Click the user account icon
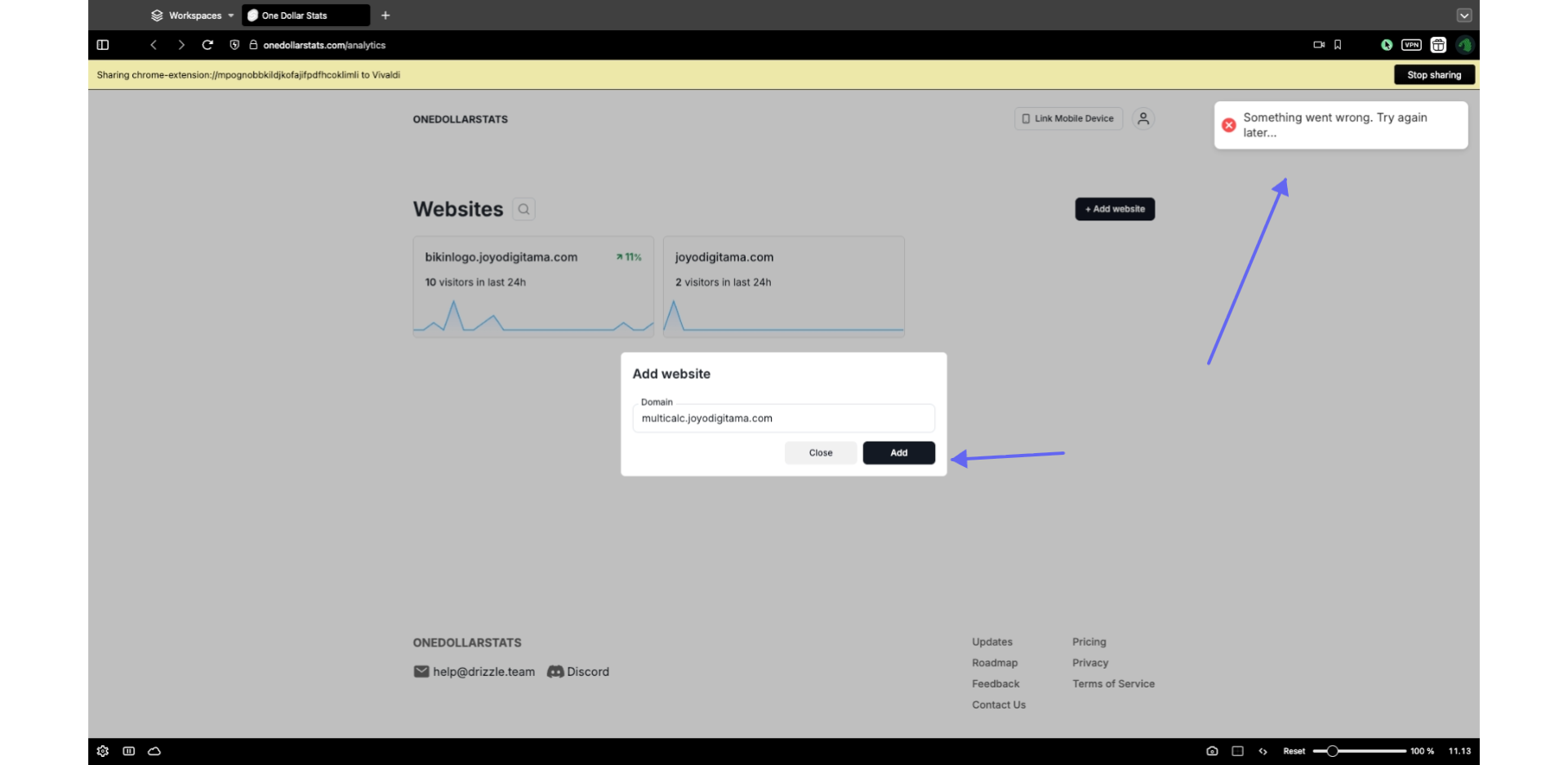 click(1143, 119)
